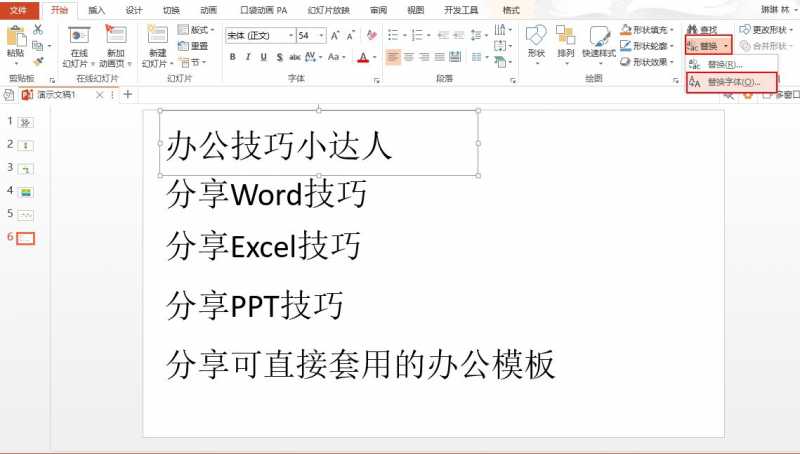Click the 查找 find binoculars button
Screen dimensions: 800x454
pos(703,30)
